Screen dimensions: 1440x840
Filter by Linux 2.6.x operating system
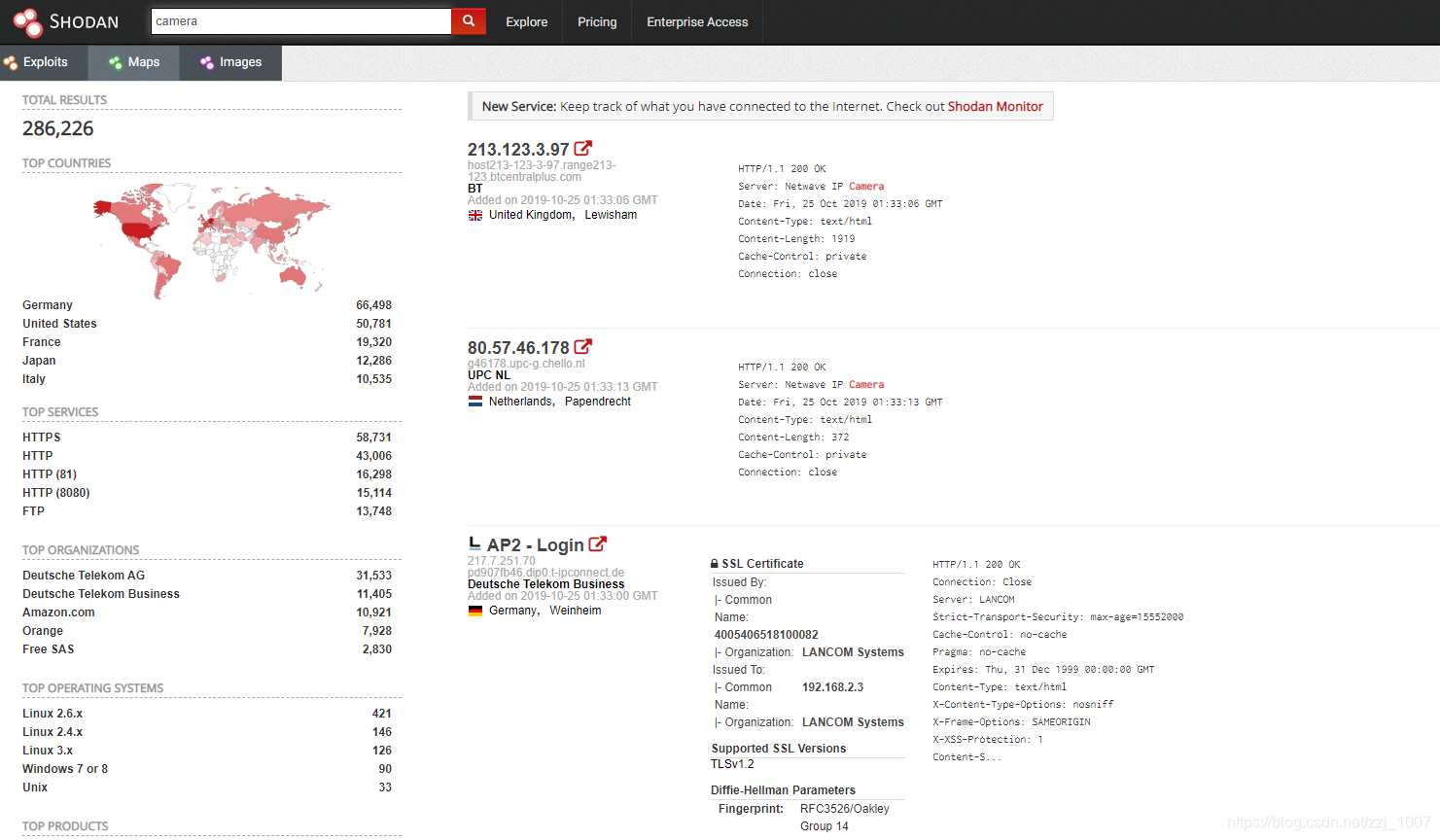click(x=53, y=714)
